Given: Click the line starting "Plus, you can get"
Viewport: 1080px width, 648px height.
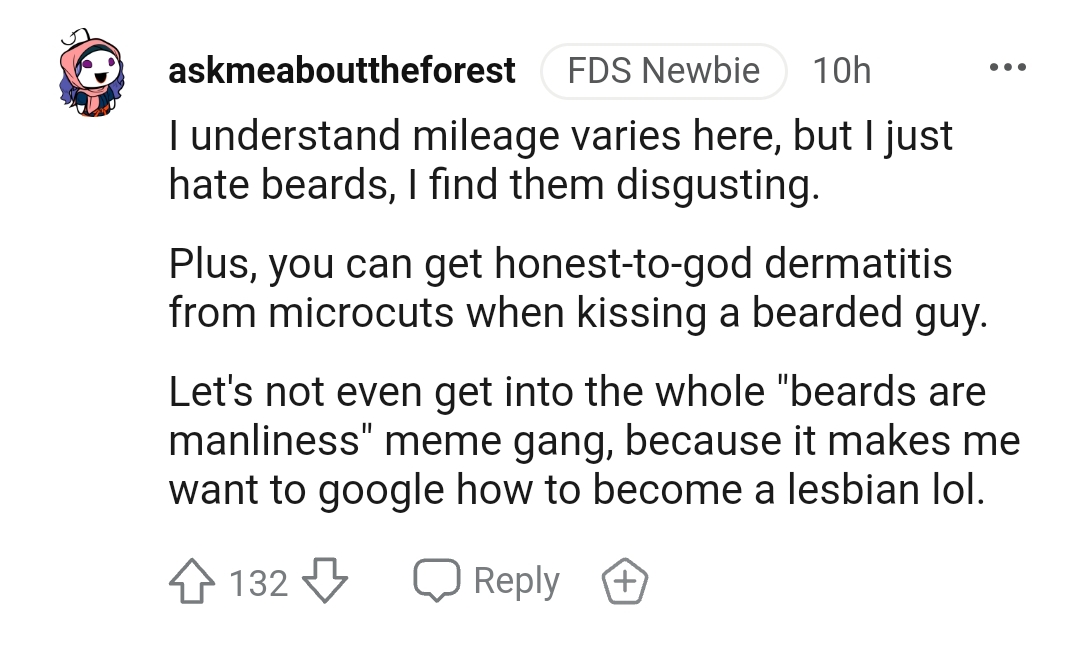Looking at the screenshot, I should [x=561, y=264].
